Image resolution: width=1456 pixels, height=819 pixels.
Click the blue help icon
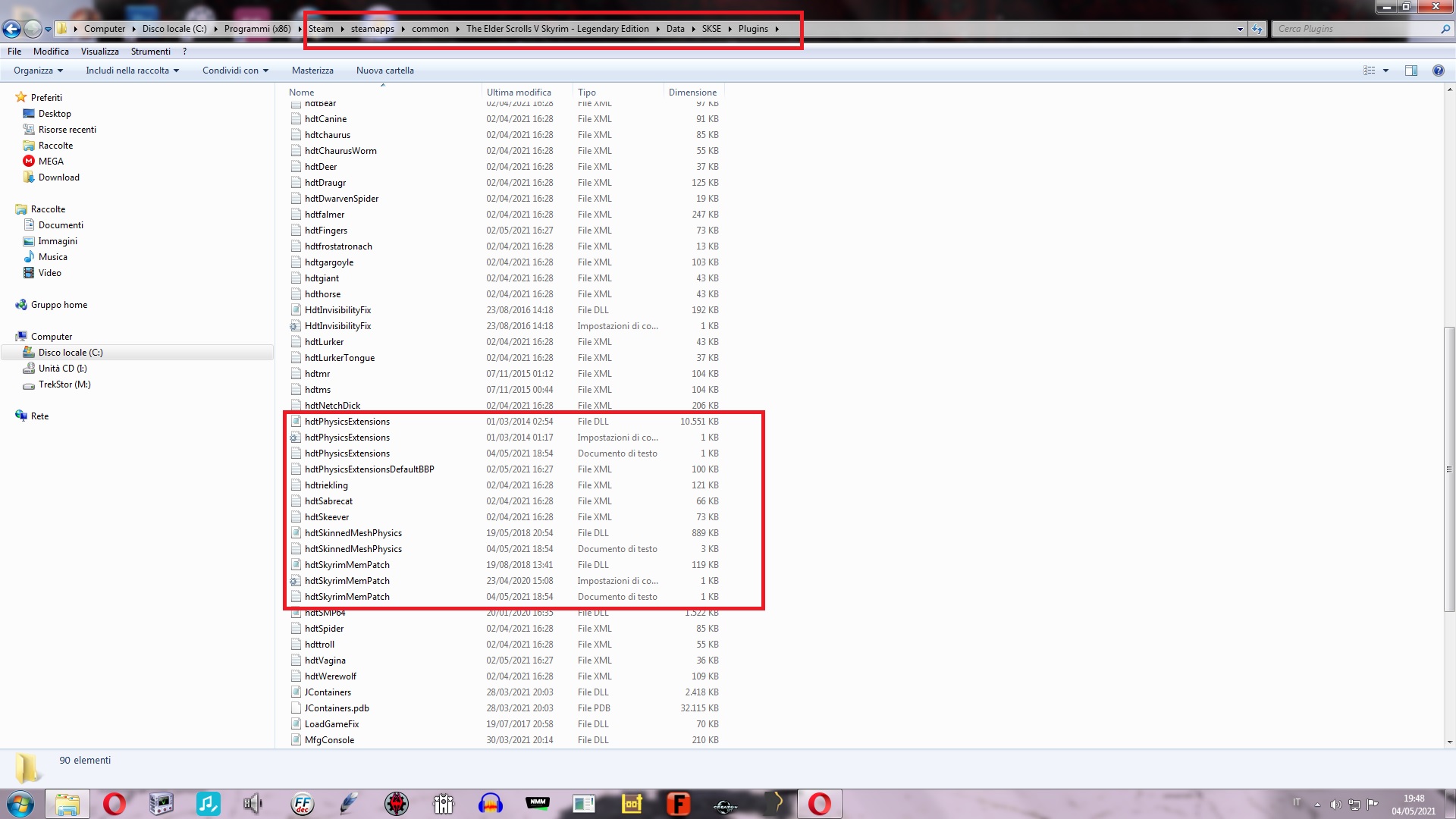(1438, 71)
